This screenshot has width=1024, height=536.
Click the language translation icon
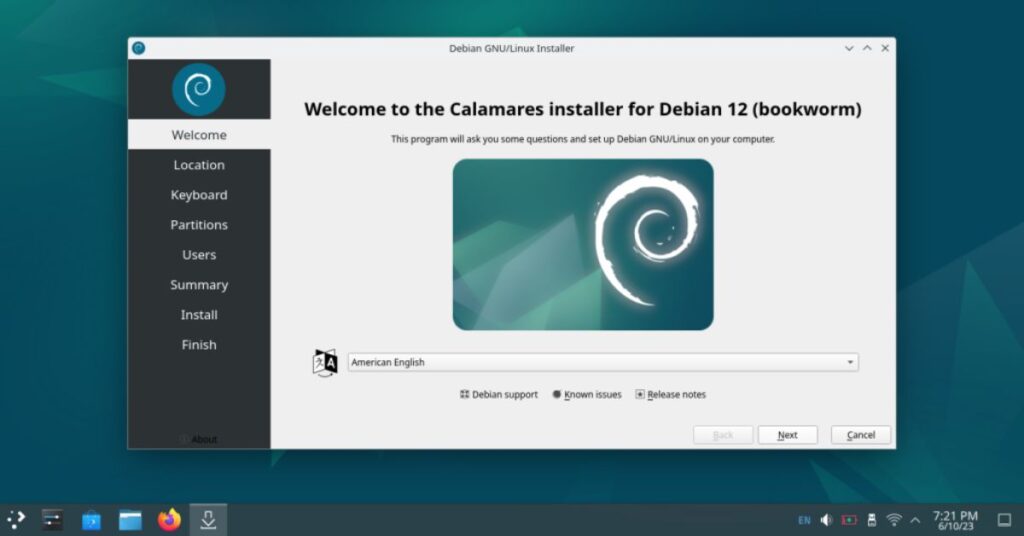click(x=325, y=362)
